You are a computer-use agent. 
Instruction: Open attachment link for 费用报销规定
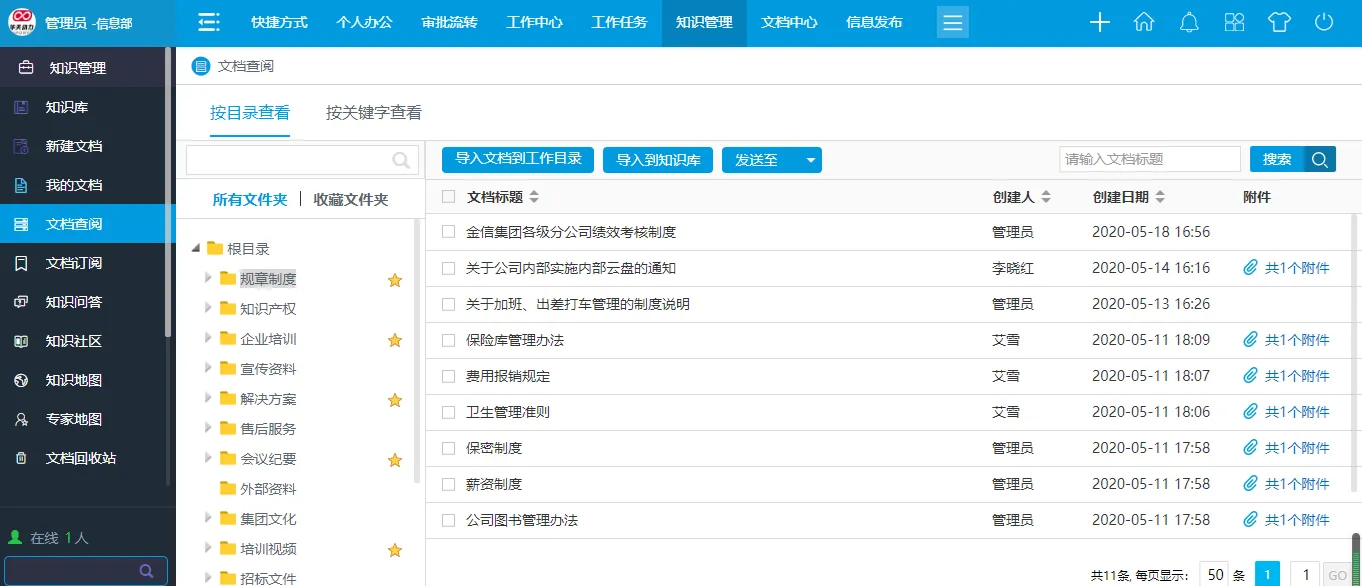pos(1287,376)
